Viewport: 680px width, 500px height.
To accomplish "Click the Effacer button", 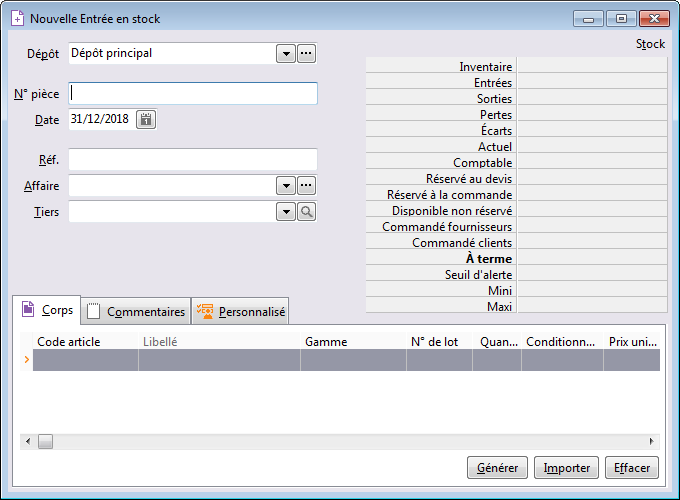I will coord(632,468).
